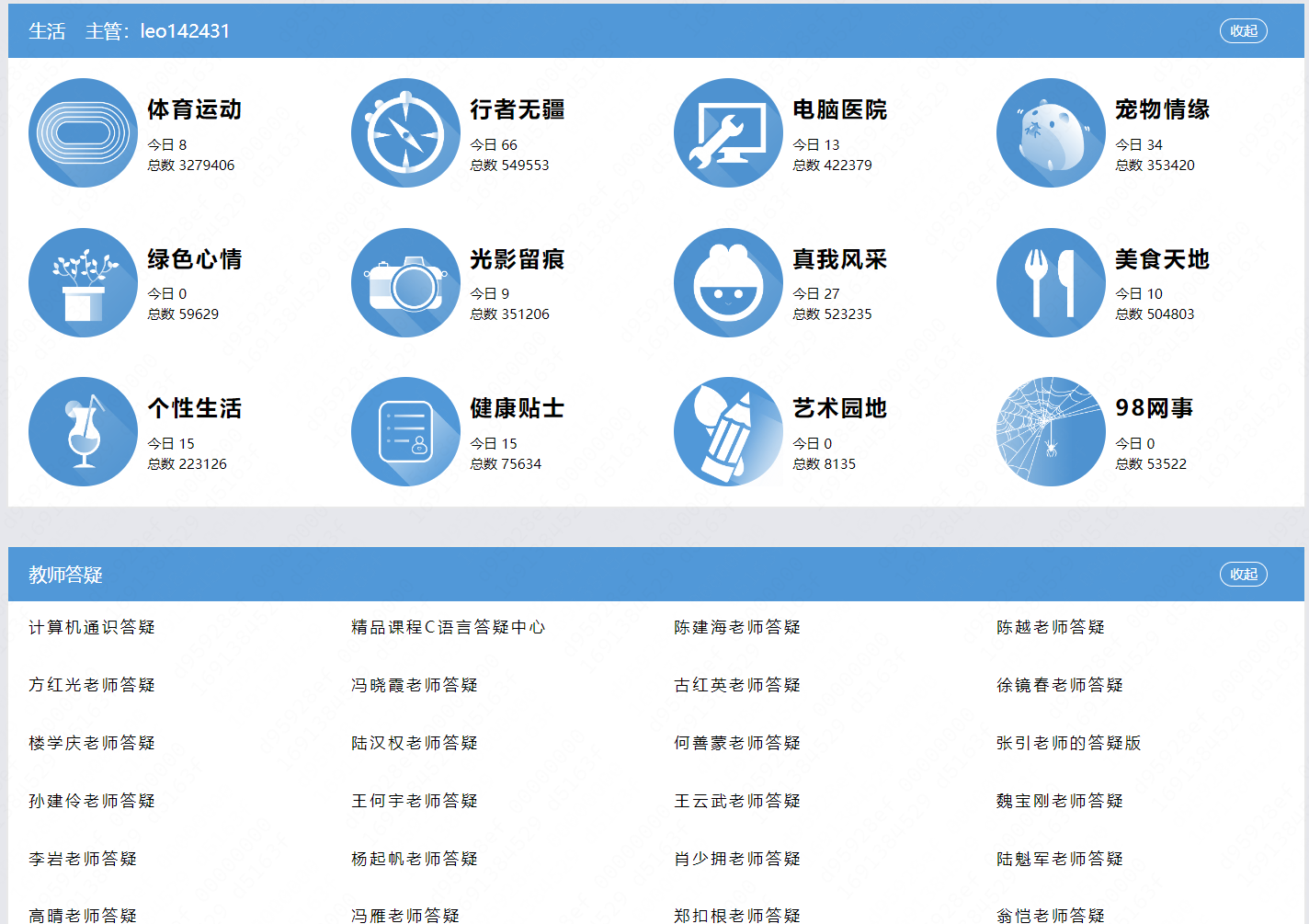Open the 真我风采 board title
Screen dimensions: 1309x924
[x=839, y=259]
